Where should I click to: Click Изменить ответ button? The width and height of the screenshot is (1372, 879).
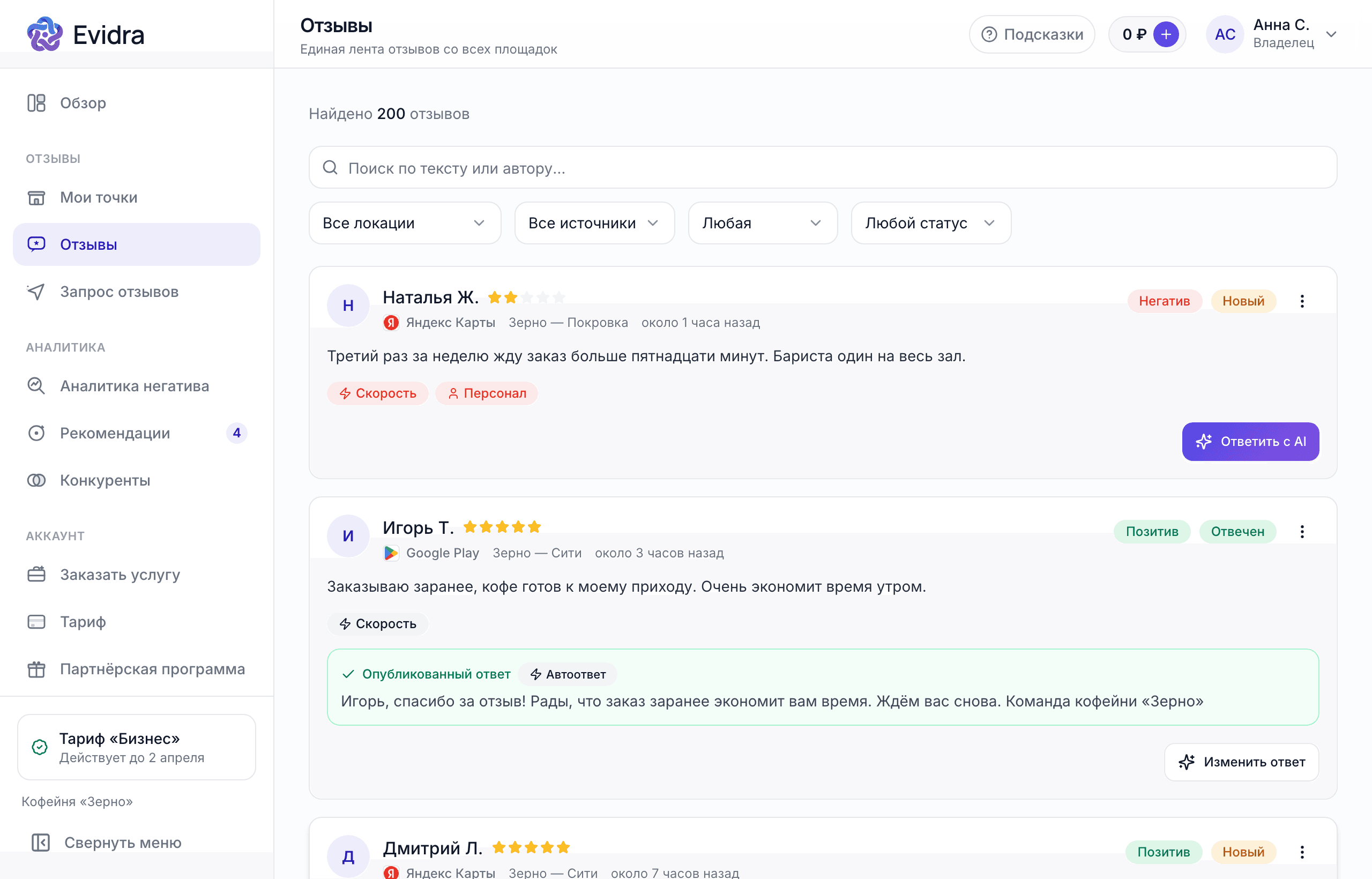1241,762
